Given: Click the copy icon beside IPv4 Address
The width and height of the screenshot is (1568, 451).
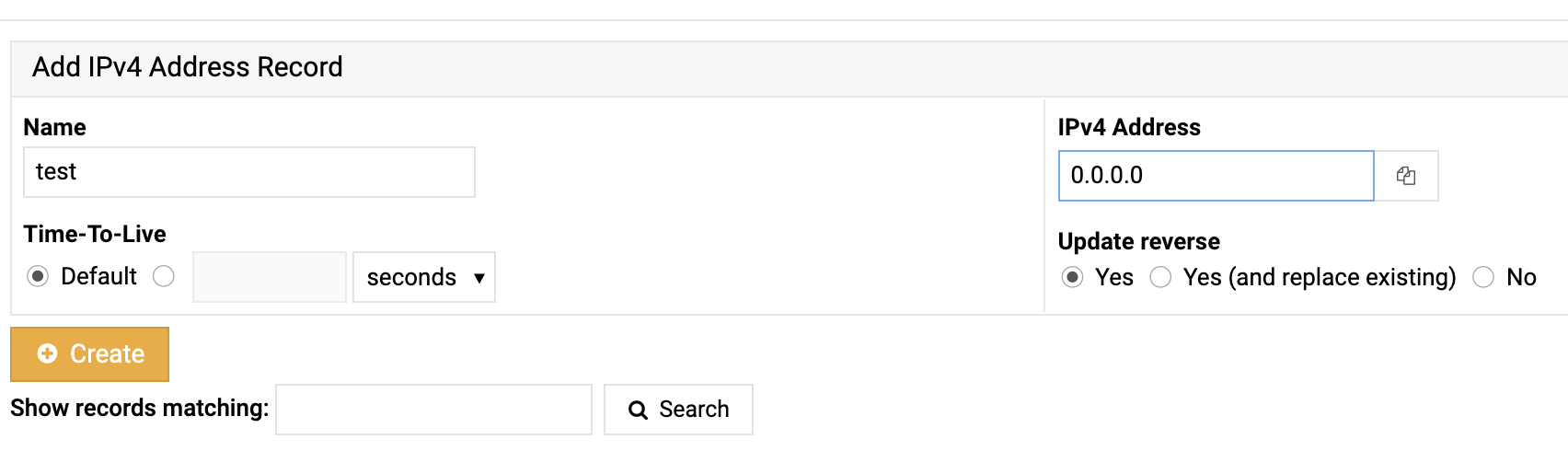Looking at the screenshot, I should click(1405, 176).
